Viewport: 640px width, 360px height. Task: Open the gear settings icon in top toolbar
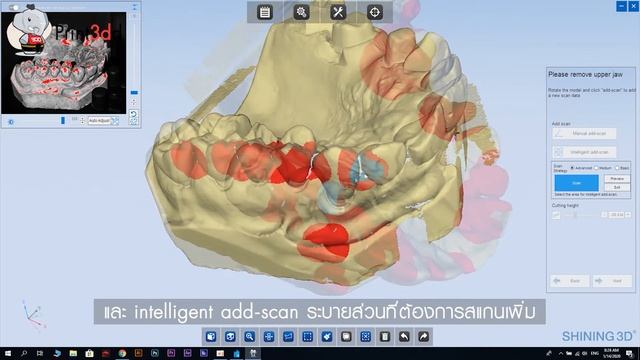pos(301,12)
